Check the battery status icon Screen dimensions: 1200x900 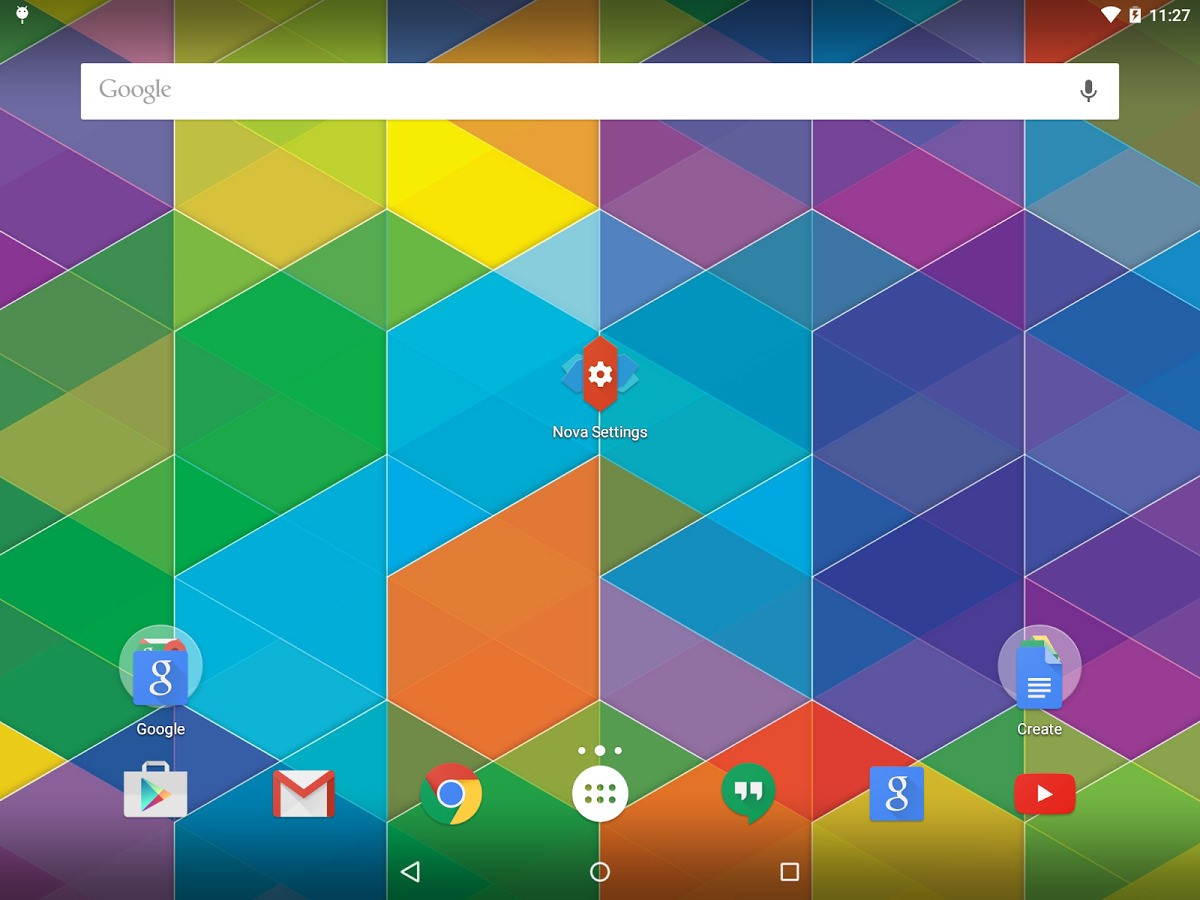[1136, 15]
